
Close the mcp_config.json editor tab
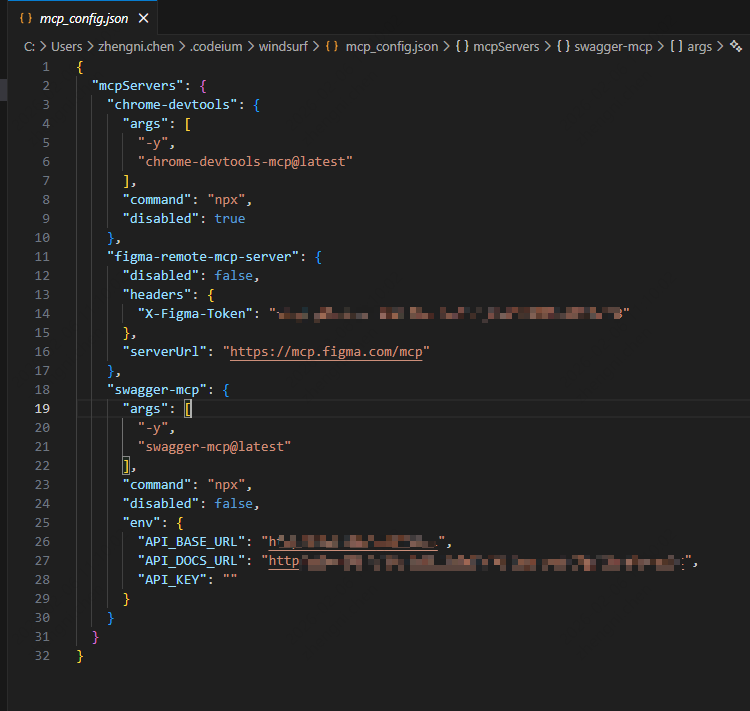click(x=144, y=18)
